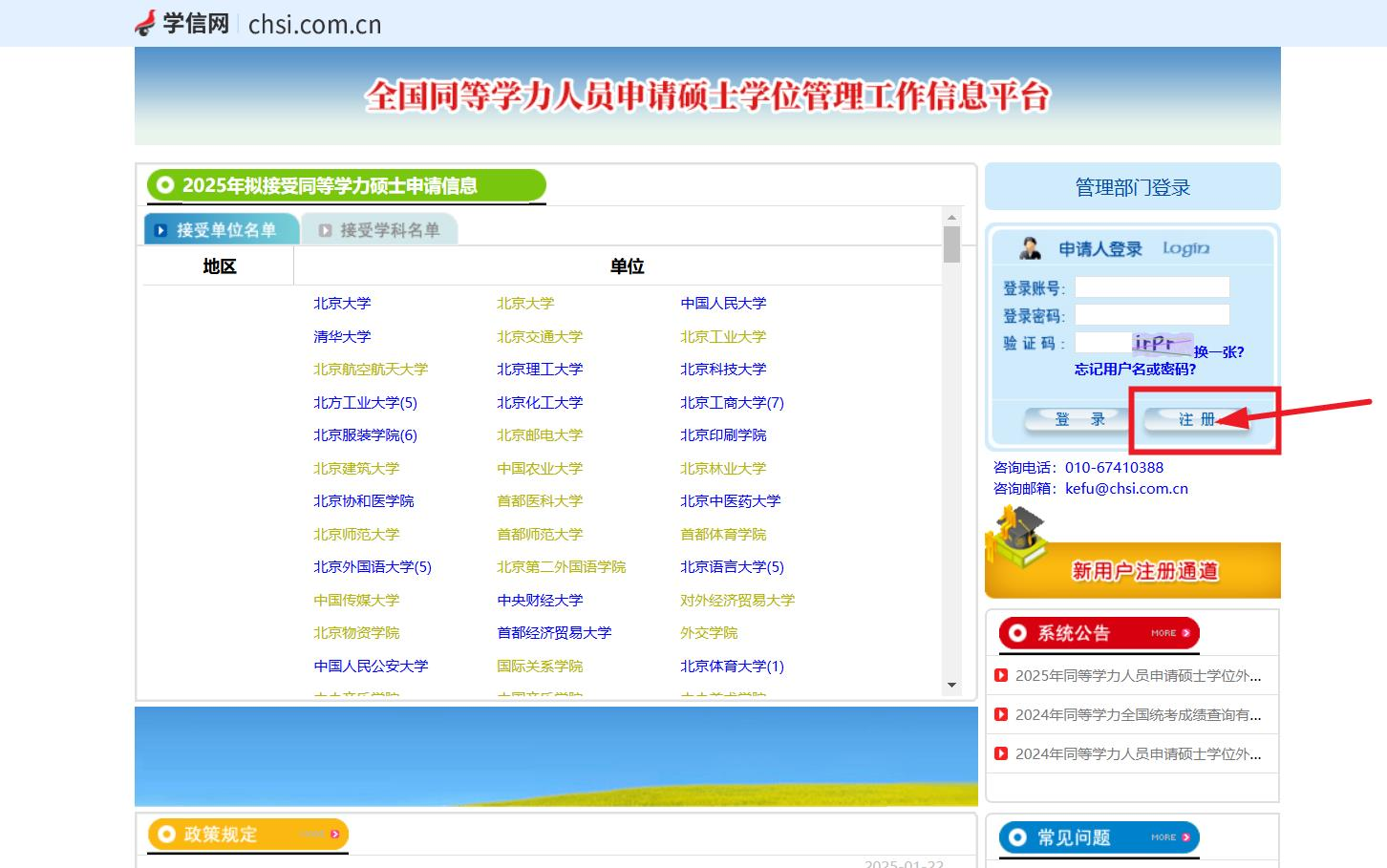Click the circle icon in 系统公告 header
This screenshot has height=868, width=1387.
(x=1018, y=632)
